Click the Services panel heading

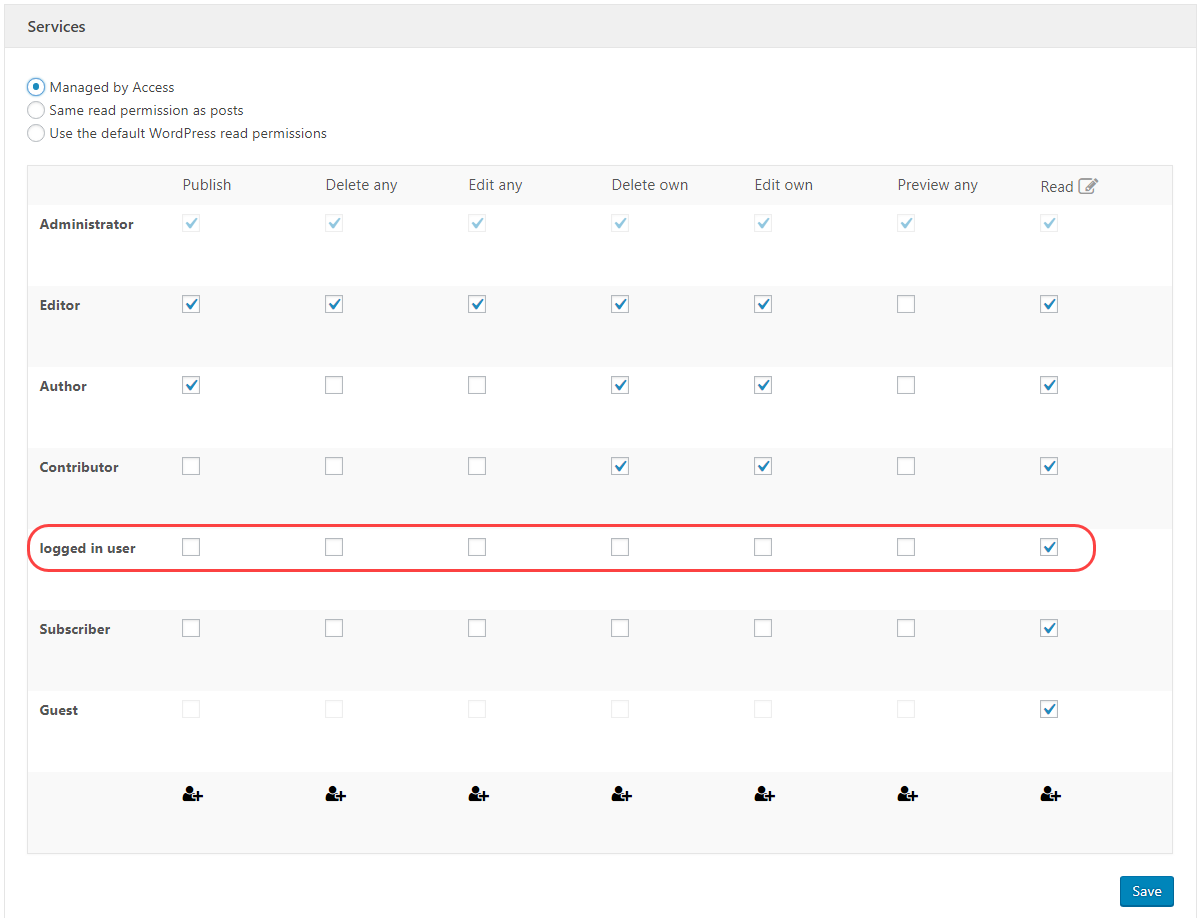tap(56, 27)
